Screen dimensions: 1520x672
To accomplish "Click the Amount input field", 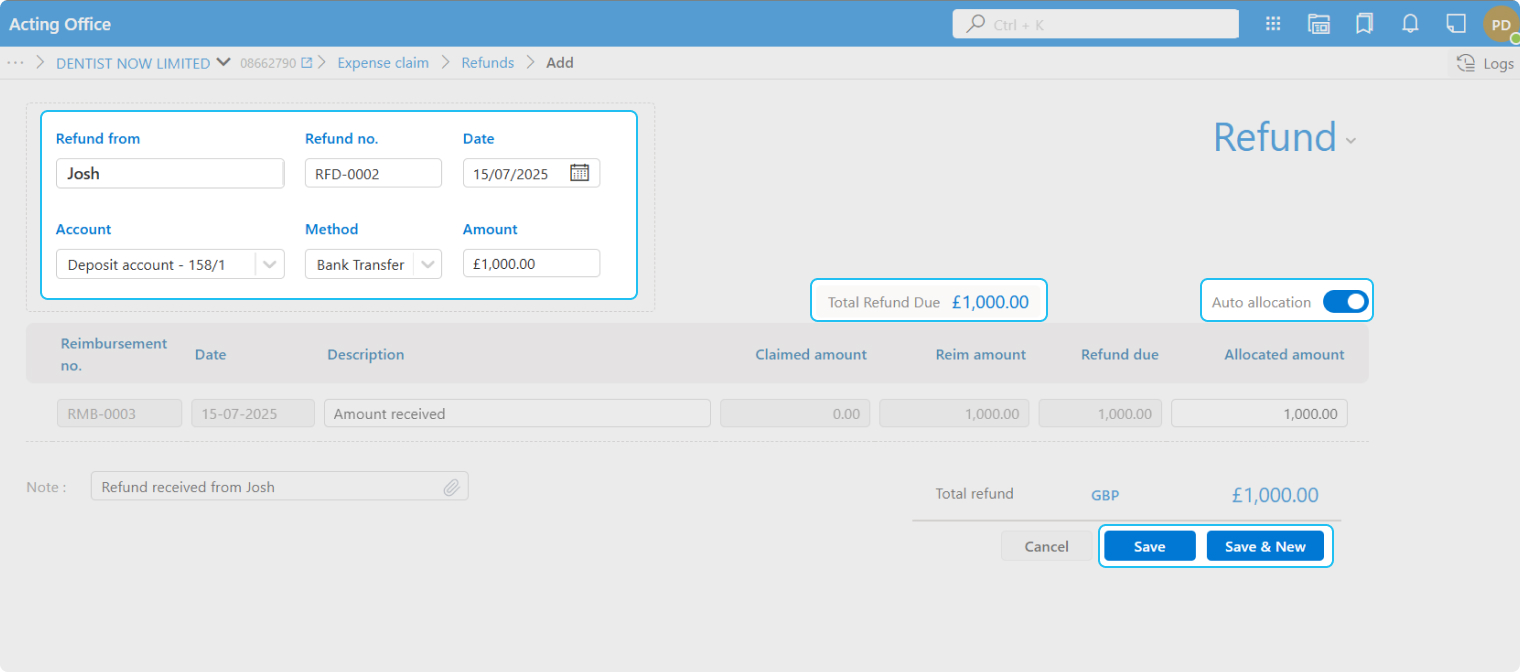I will [x=530, y=264].
